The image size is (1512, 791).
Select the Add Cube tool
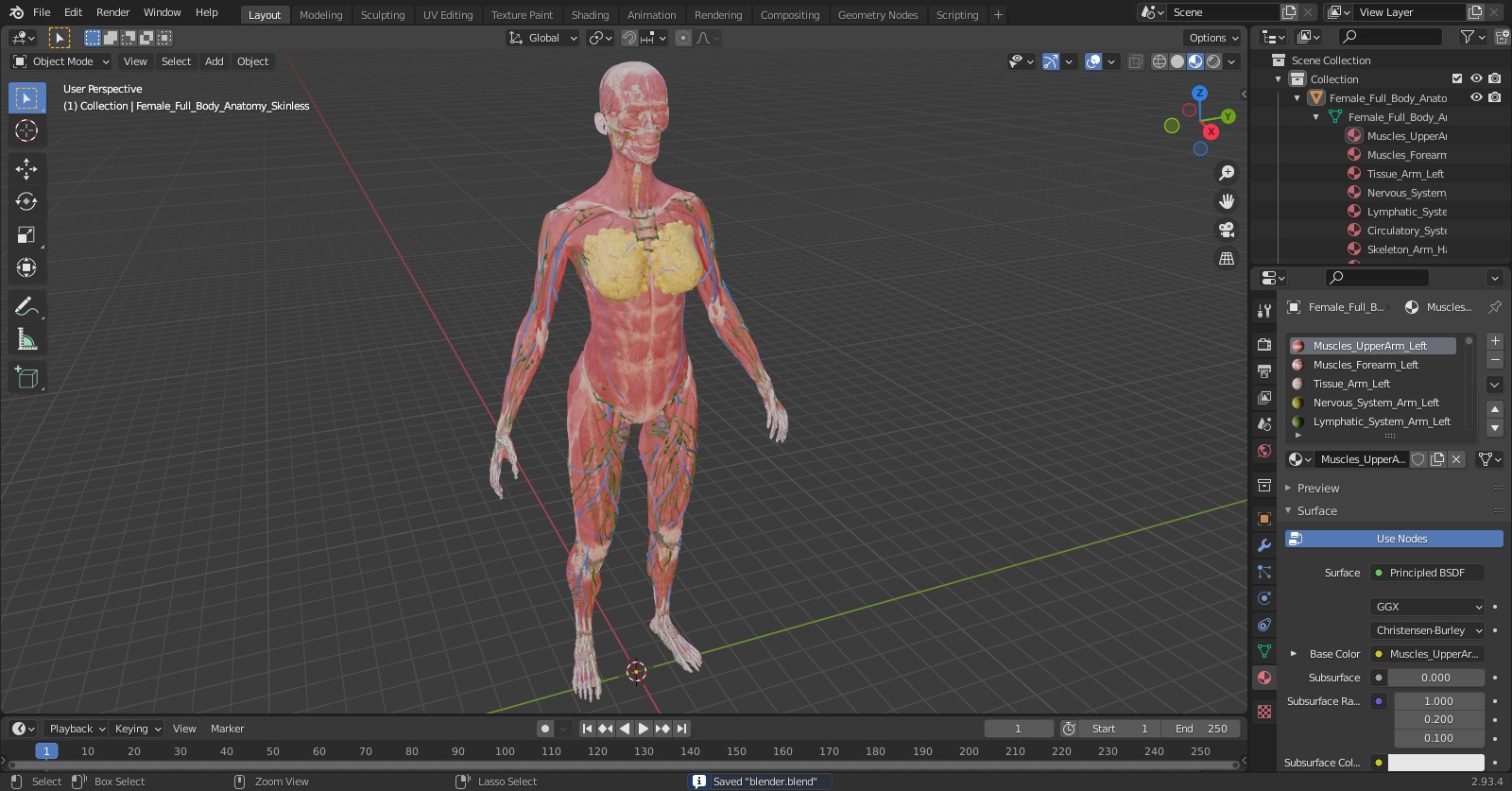tap(26, 378)
